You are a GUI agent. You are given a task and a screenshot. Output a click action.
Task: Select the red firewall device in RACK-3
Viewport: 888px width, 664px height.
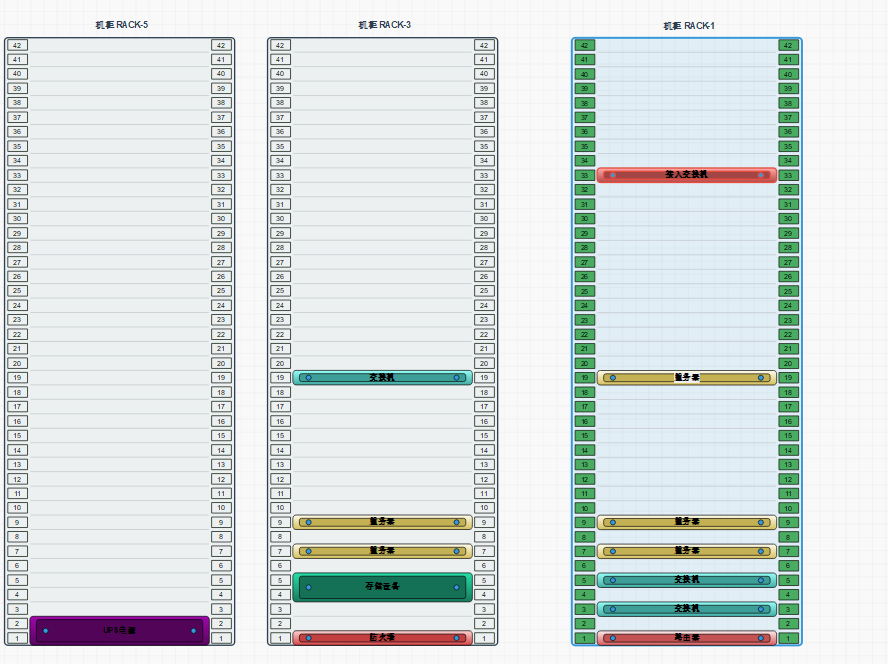pos(382,638)
